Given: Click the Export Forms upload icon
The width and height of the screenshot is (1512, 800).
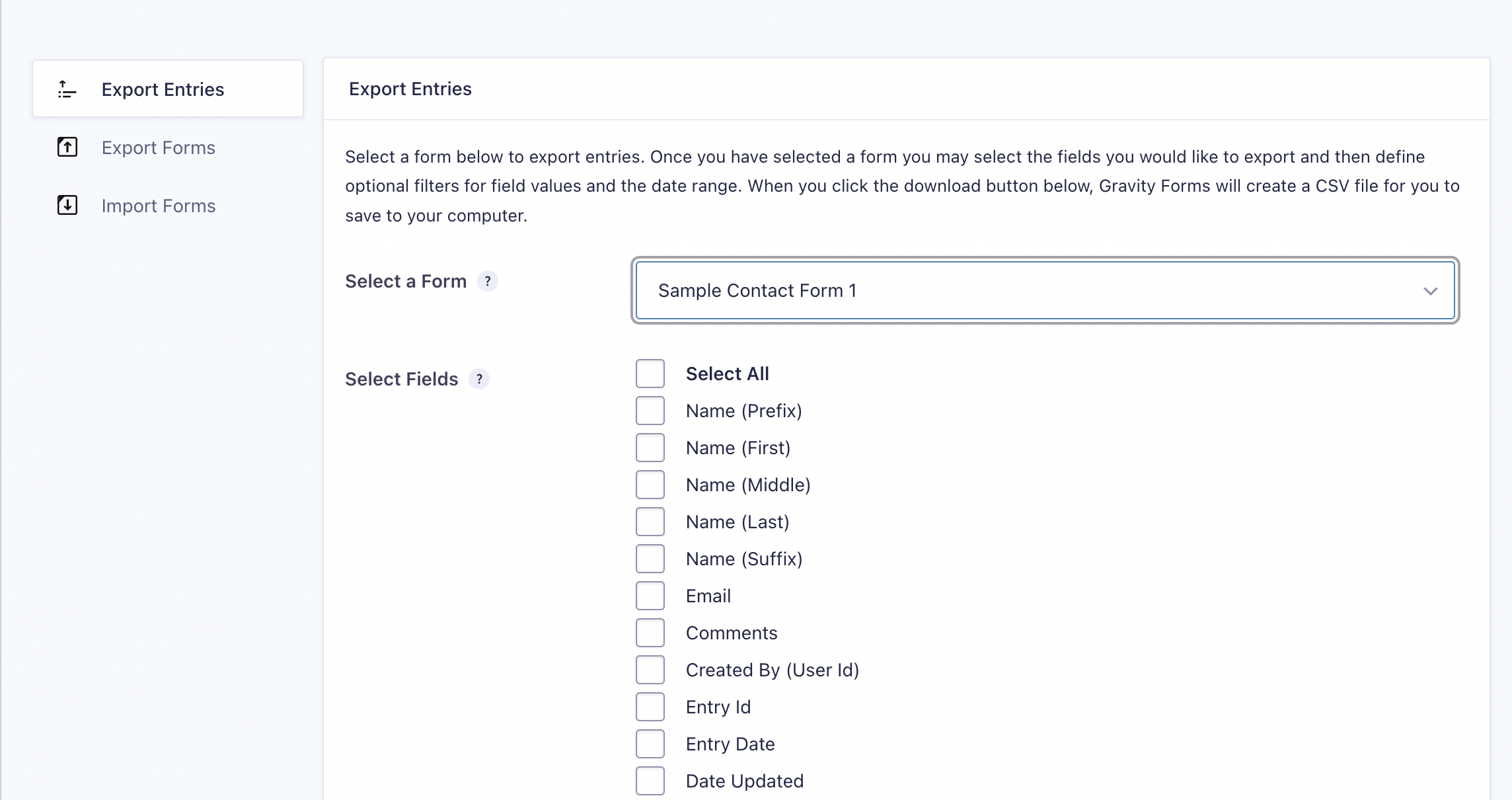Looking at the screenshot, I should 67,147.
